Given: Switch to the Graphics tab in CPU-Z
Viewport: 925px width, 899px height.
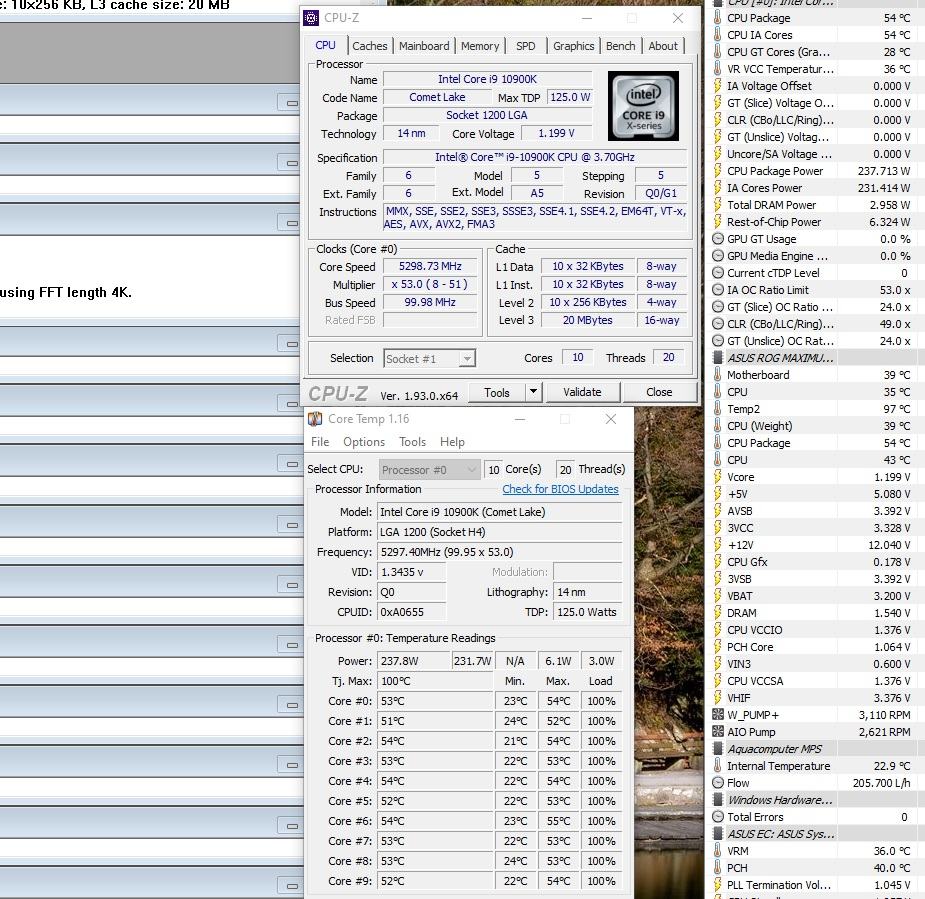Looking at the screenshot, I should coord(573,46).
